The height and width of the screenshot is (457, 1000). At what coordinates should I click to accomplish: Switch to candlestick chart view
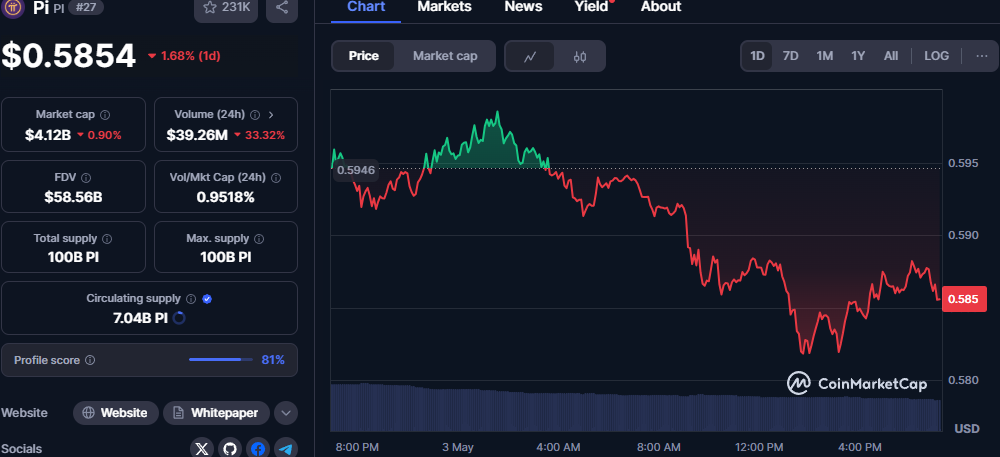[x=580, y=56]
